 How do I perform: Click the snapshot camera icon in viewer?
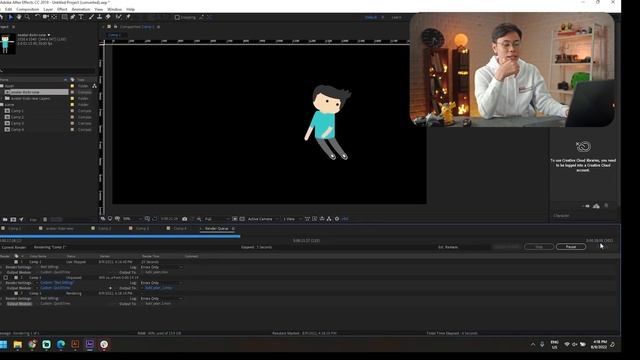coord(184,219)
